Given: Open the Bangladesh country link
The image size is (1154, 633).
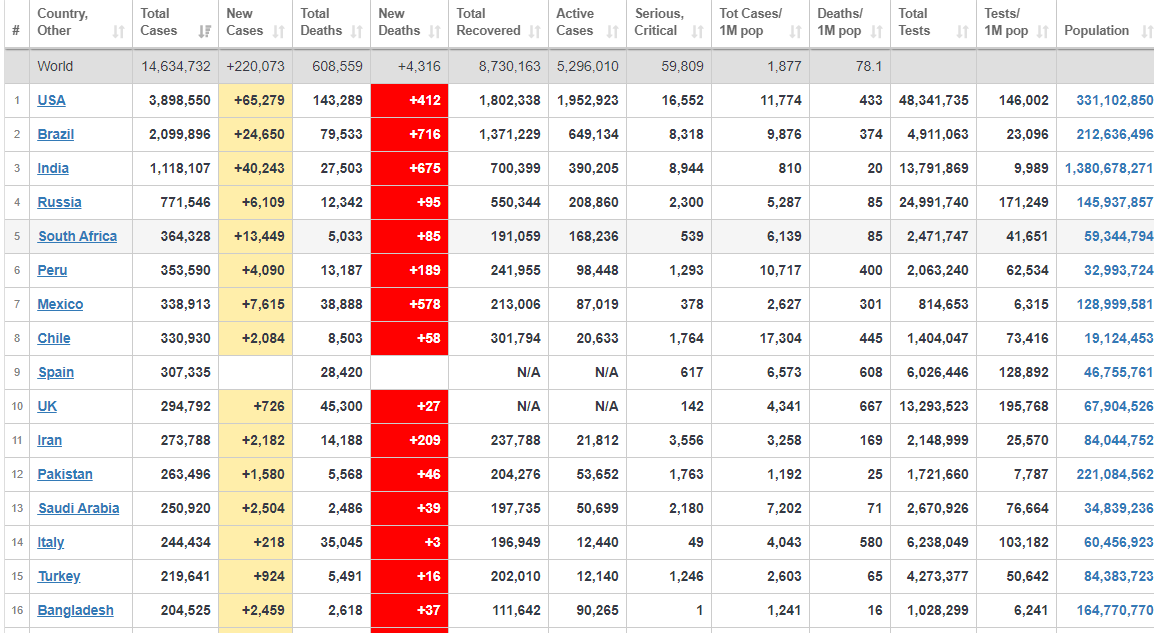Looking at the screenshot, I should tap(76, 610).
